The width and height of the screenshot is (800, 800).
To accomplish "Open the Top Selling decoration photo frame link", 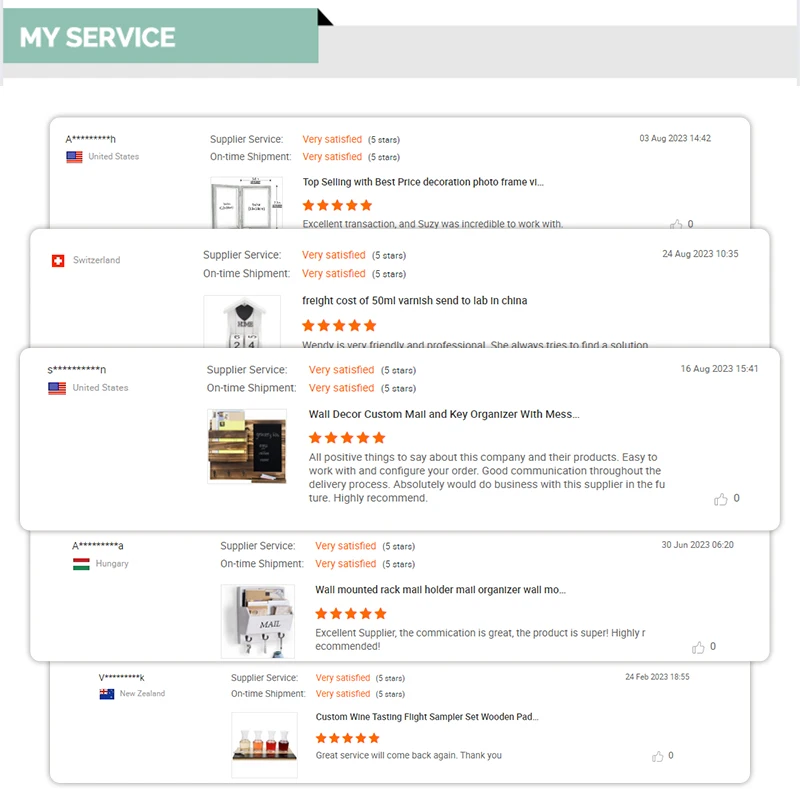I will 423,182.
